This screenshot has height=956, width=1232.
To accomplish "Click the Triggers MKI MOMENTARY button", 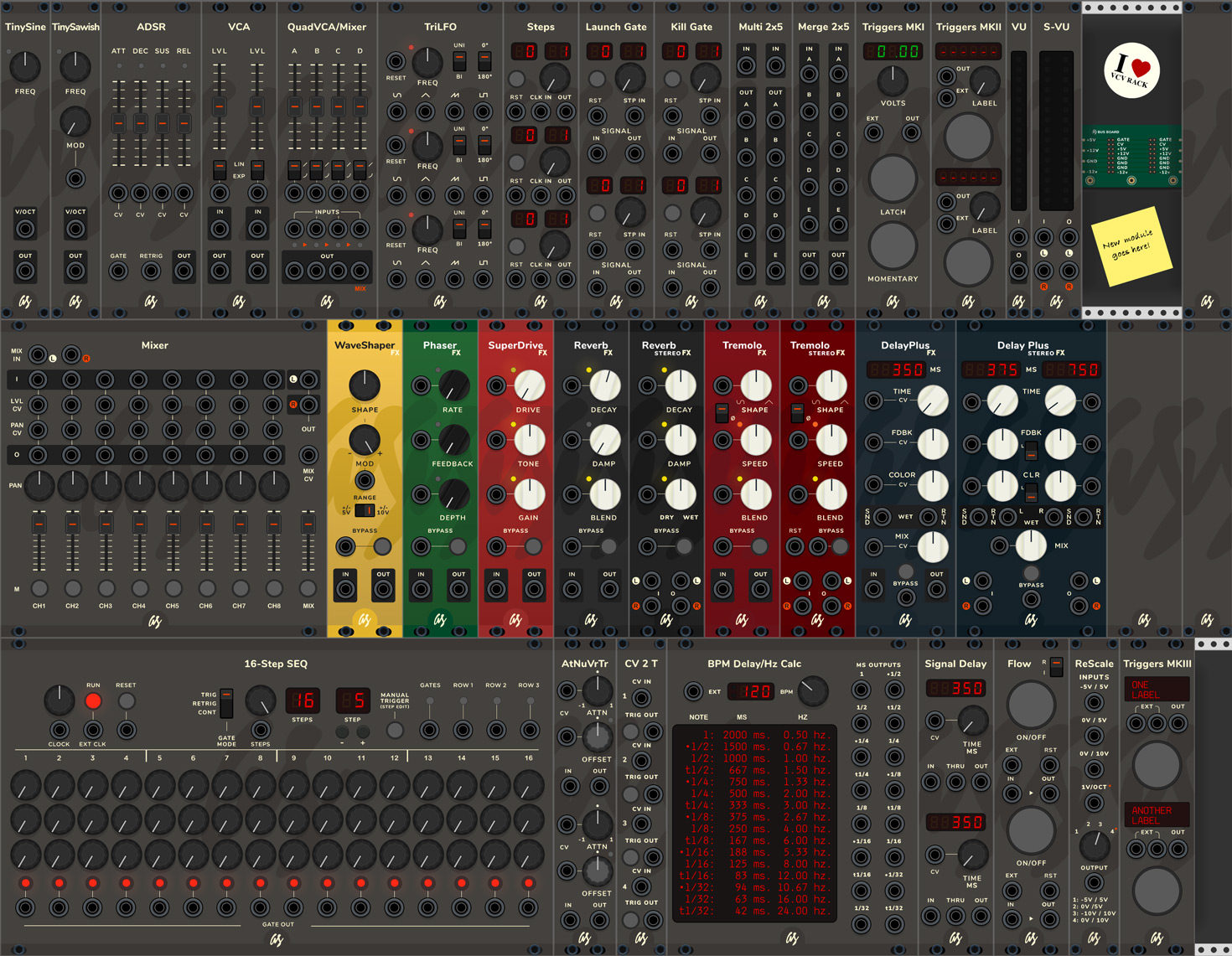I will pyautogui.click(x=893, y=245).
